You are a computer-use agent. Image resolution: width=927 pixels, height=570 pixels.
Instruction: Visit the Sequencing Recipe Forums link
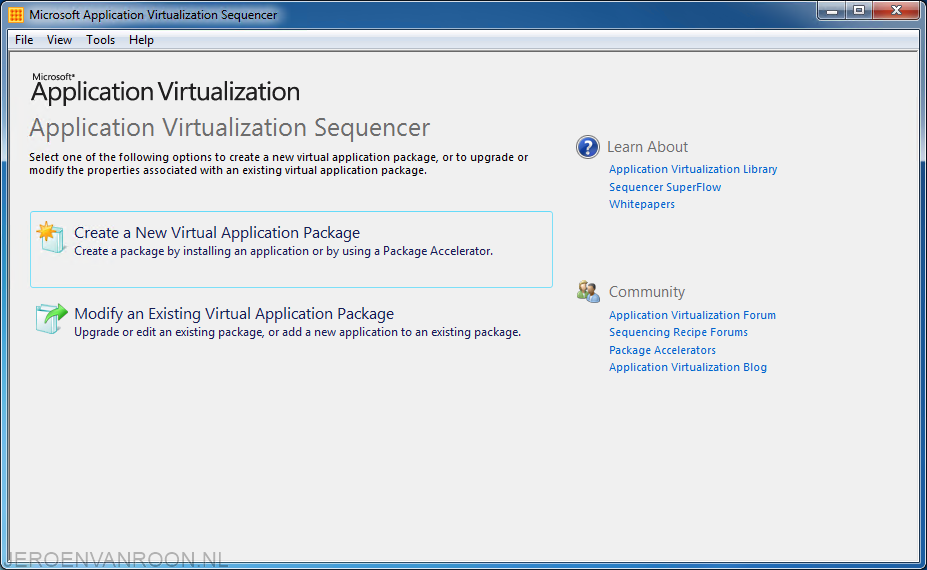(x=678, y=332)
